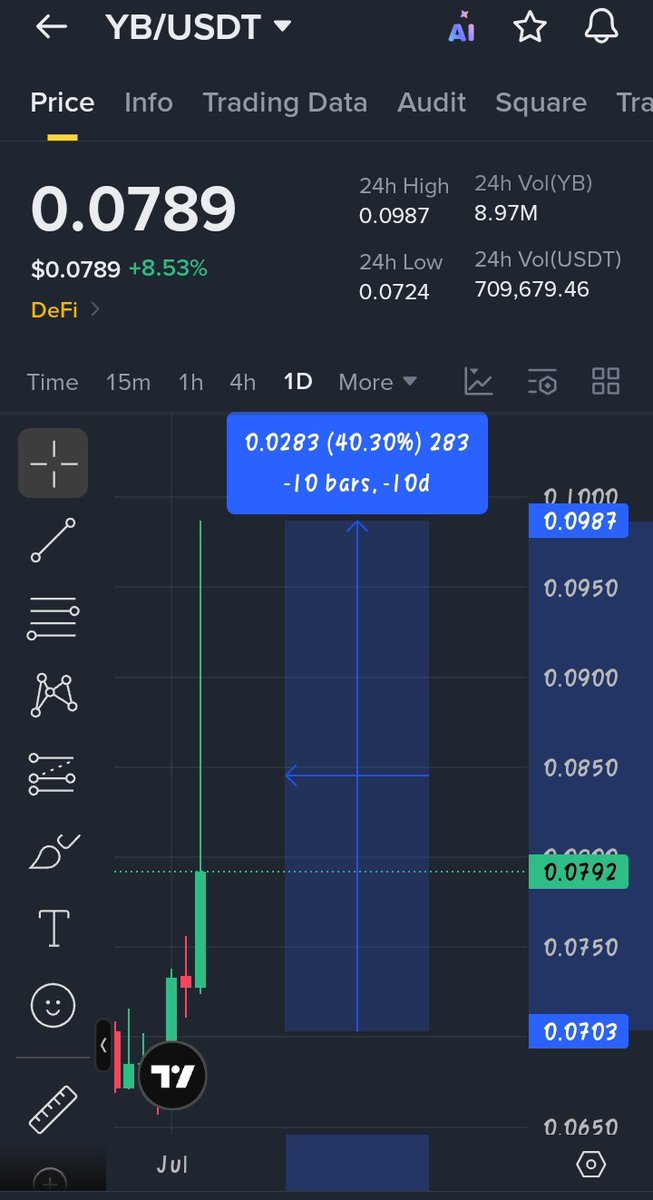Open chart settings hexagon icon
This screenshot has height=1200, width=653.
pos(591,1164)
